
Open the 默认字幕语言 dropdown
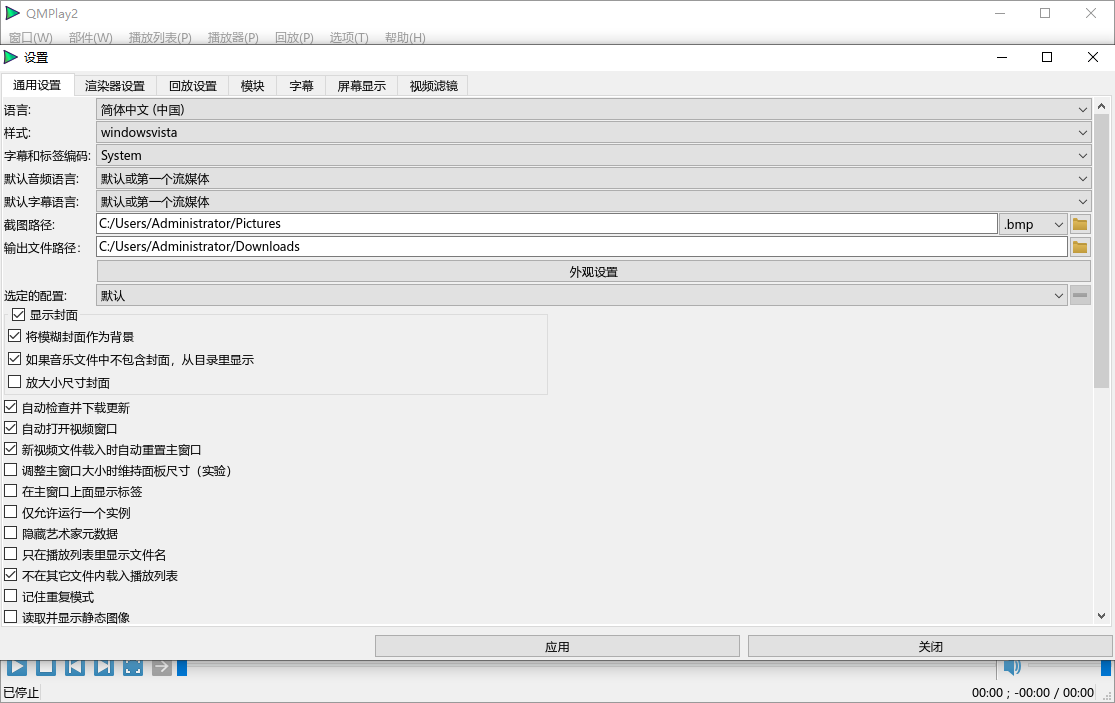click(593, 201)
